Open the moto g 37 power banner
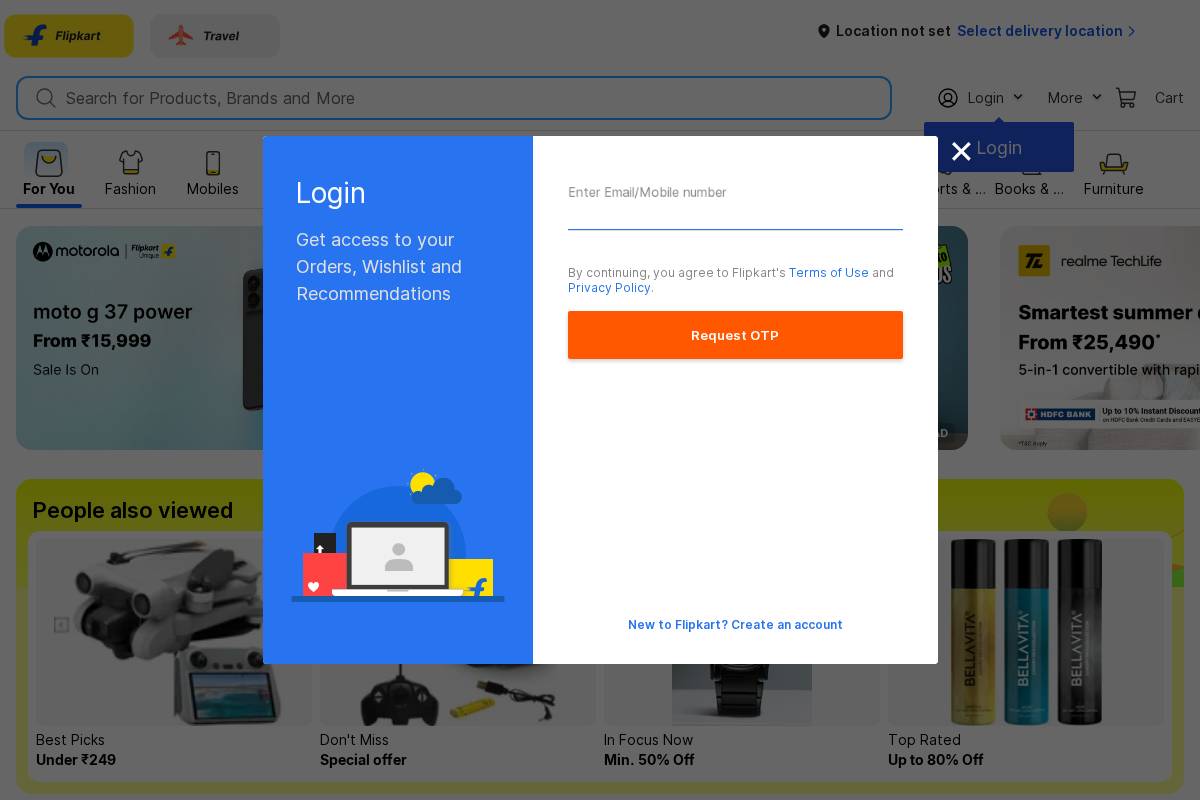 pyautogui.click(x=140, y=338)
